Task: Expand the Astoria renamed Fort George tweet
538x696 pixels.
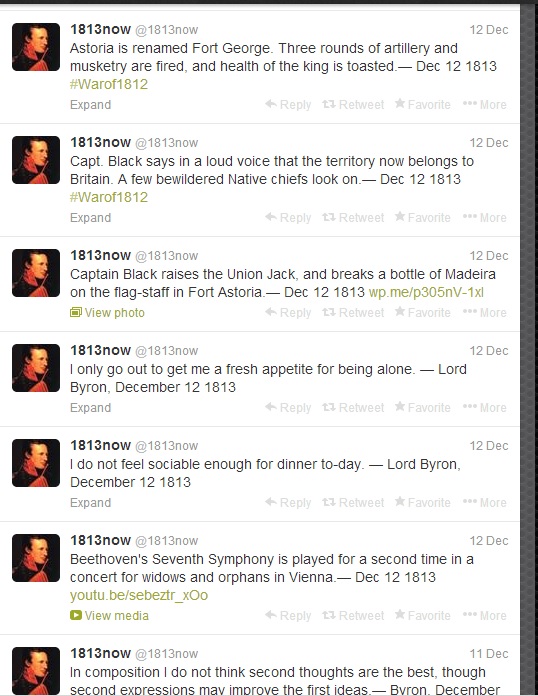Action: pos(91,105)
